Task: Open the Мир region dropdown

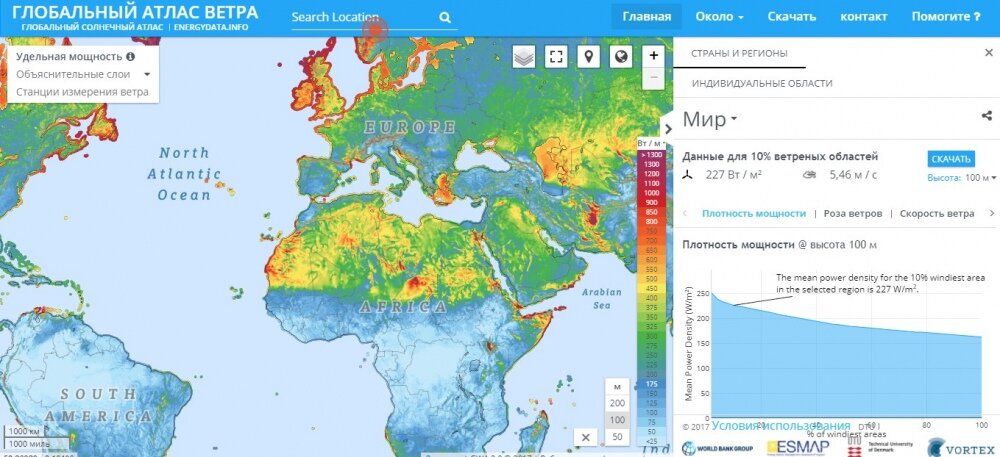Action: coord(710,119)
